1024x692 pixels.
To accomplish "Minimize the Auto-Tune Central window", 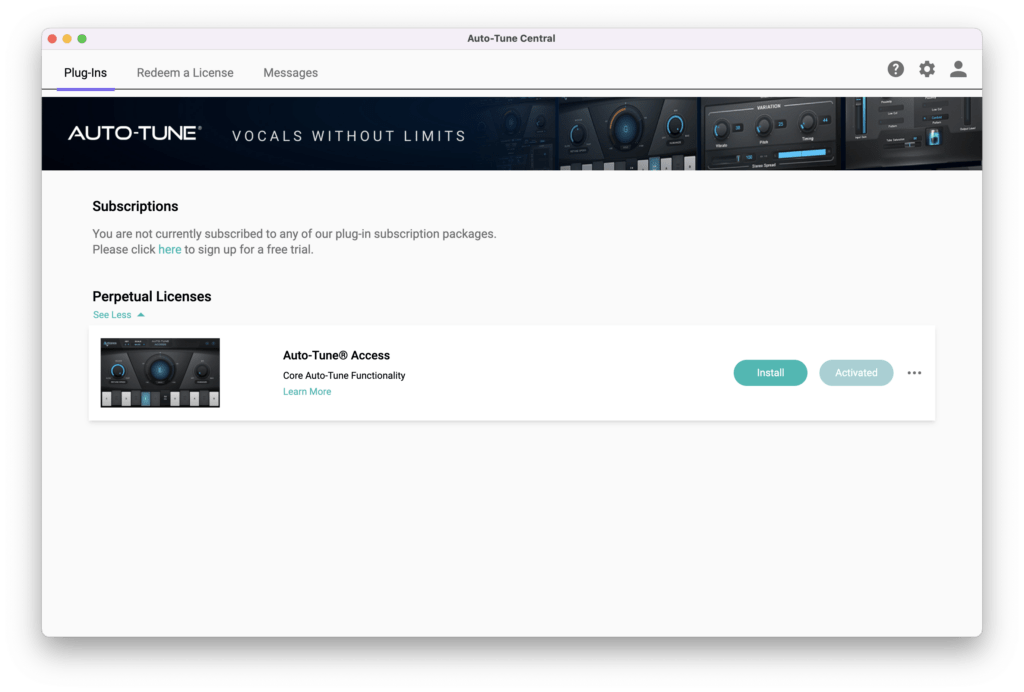I will tap(67, 39).
